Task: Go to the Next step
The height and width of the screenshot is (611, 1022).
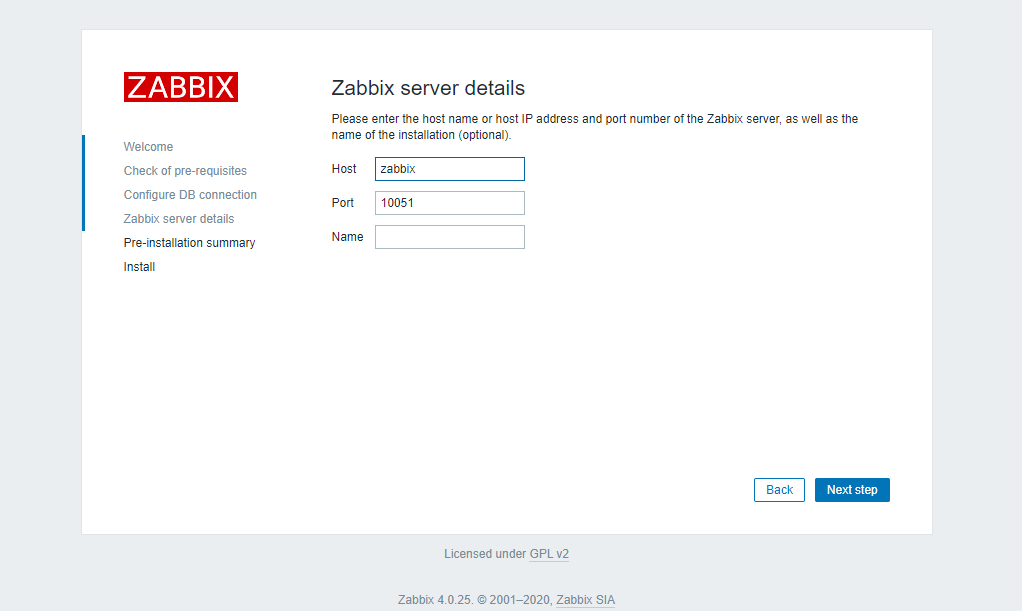Action: click(852, 490)
